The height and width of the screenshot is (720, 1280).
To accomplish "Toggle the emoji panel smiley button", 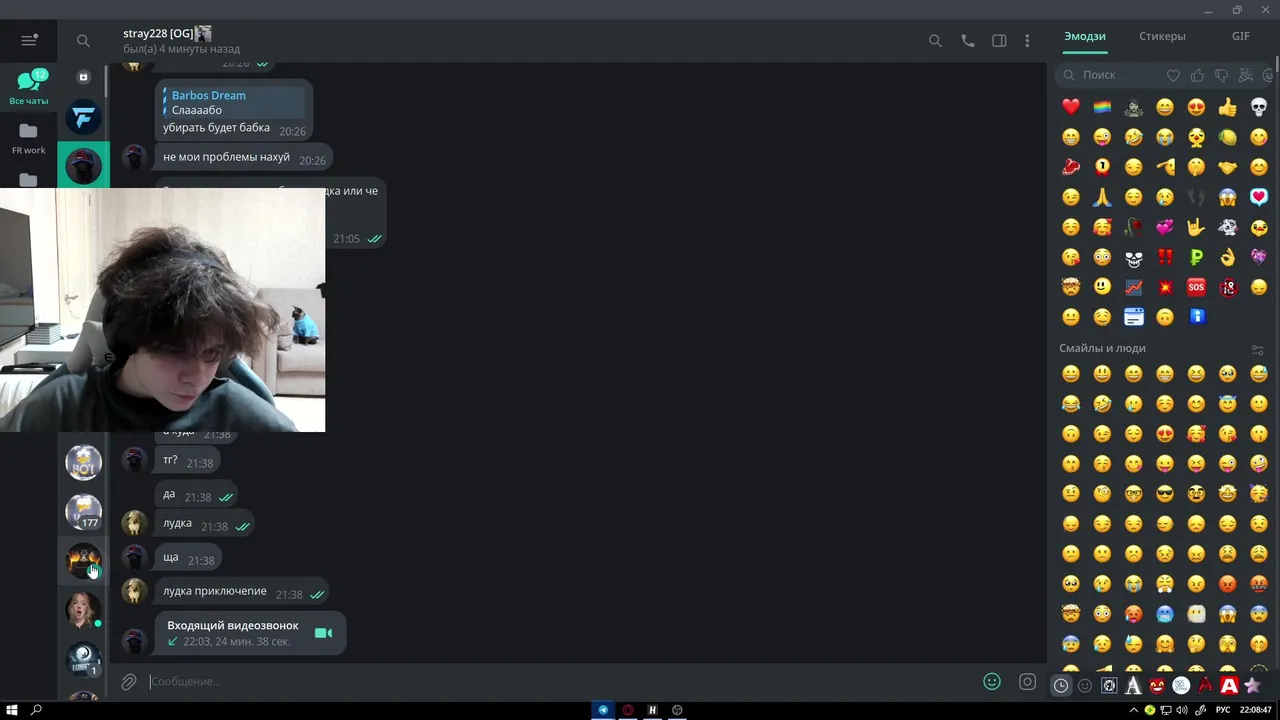I will (x=992, y=682).
